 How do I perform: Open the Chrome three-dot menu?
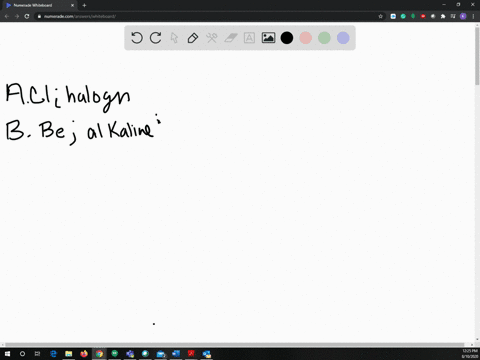[473, 16]
